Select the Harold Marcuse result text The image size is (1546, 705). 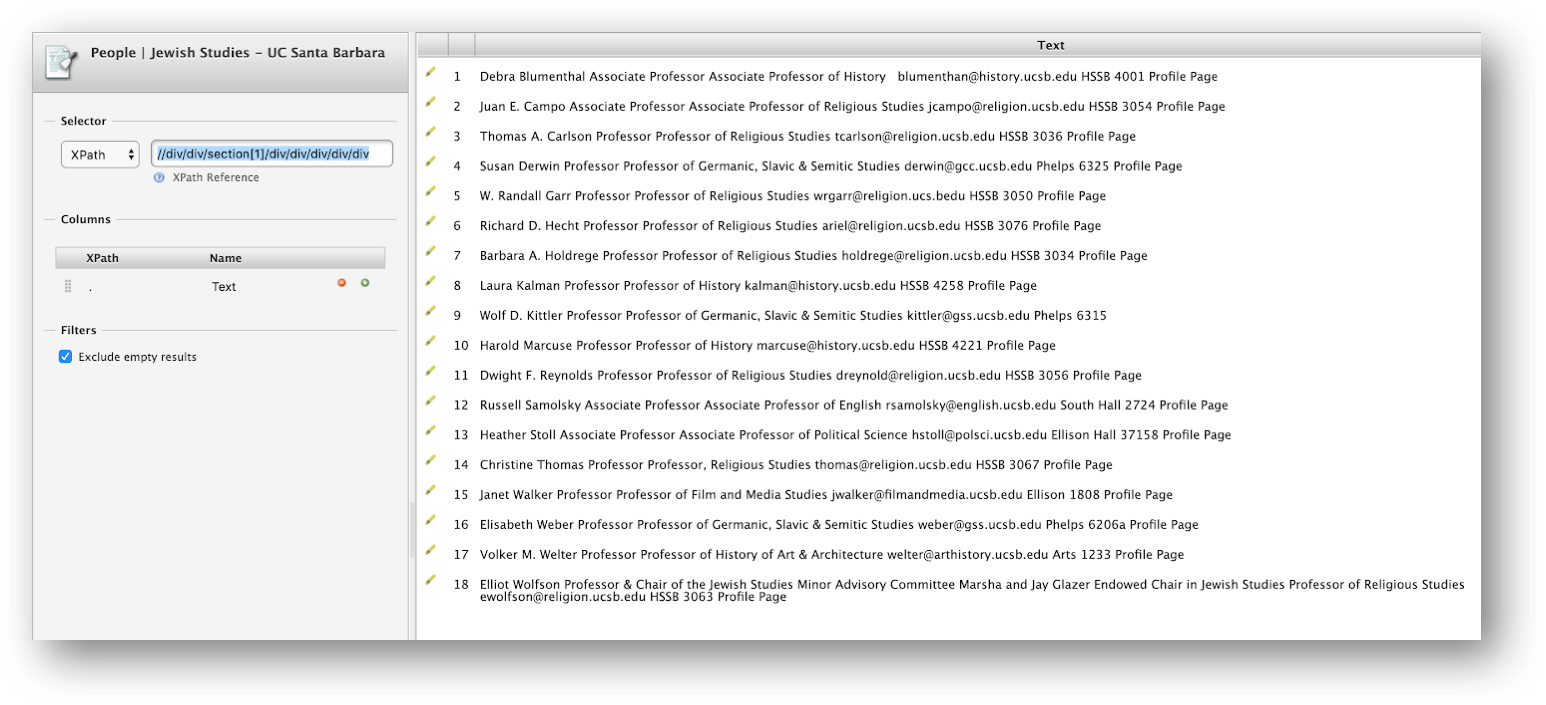point(767,346)
